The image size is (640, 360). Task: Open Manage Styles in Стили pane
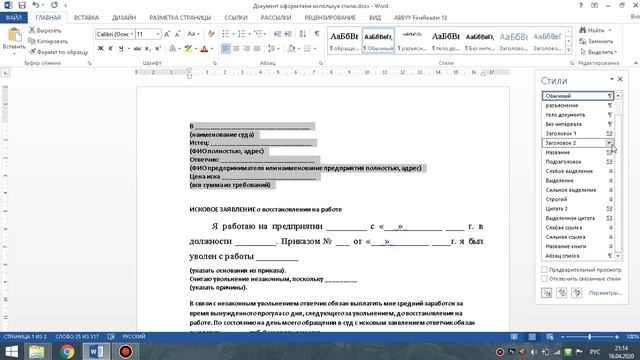tap(577, 293)
